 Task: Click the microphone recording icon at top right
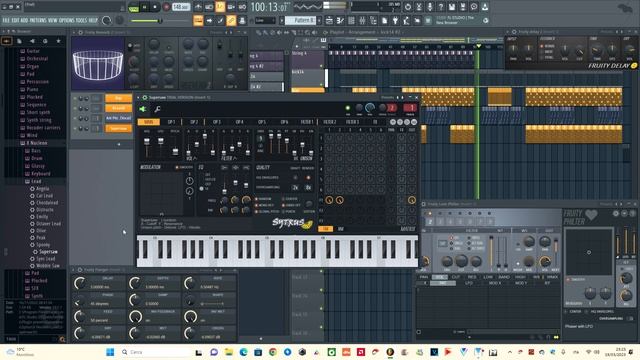click(x=430, y=7)
